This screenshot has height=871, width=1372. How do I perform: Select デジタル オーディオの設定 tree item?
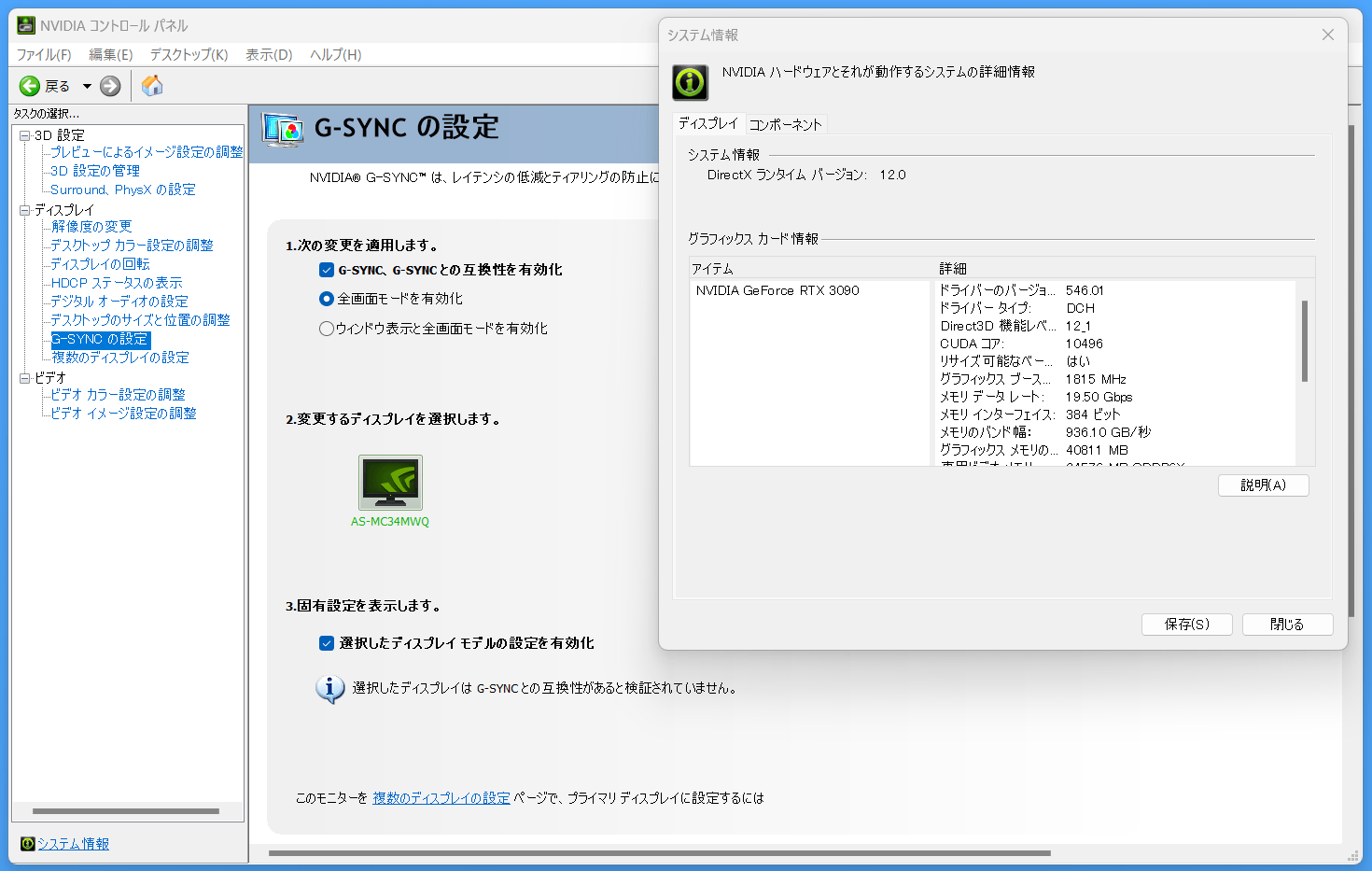pos(119,302)
